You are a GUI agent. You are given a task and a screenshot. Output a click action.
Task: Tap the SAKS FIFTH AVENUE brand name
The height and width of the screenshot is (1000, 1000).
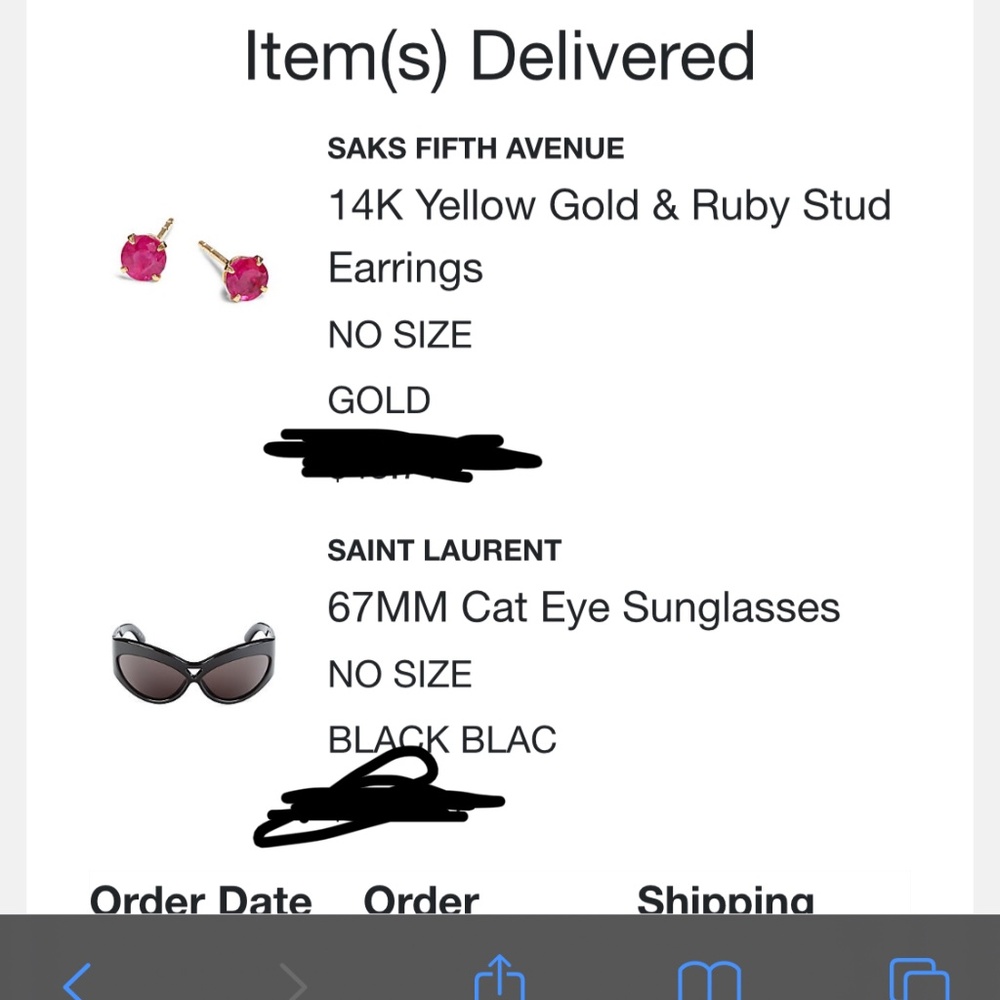[476, 148]
